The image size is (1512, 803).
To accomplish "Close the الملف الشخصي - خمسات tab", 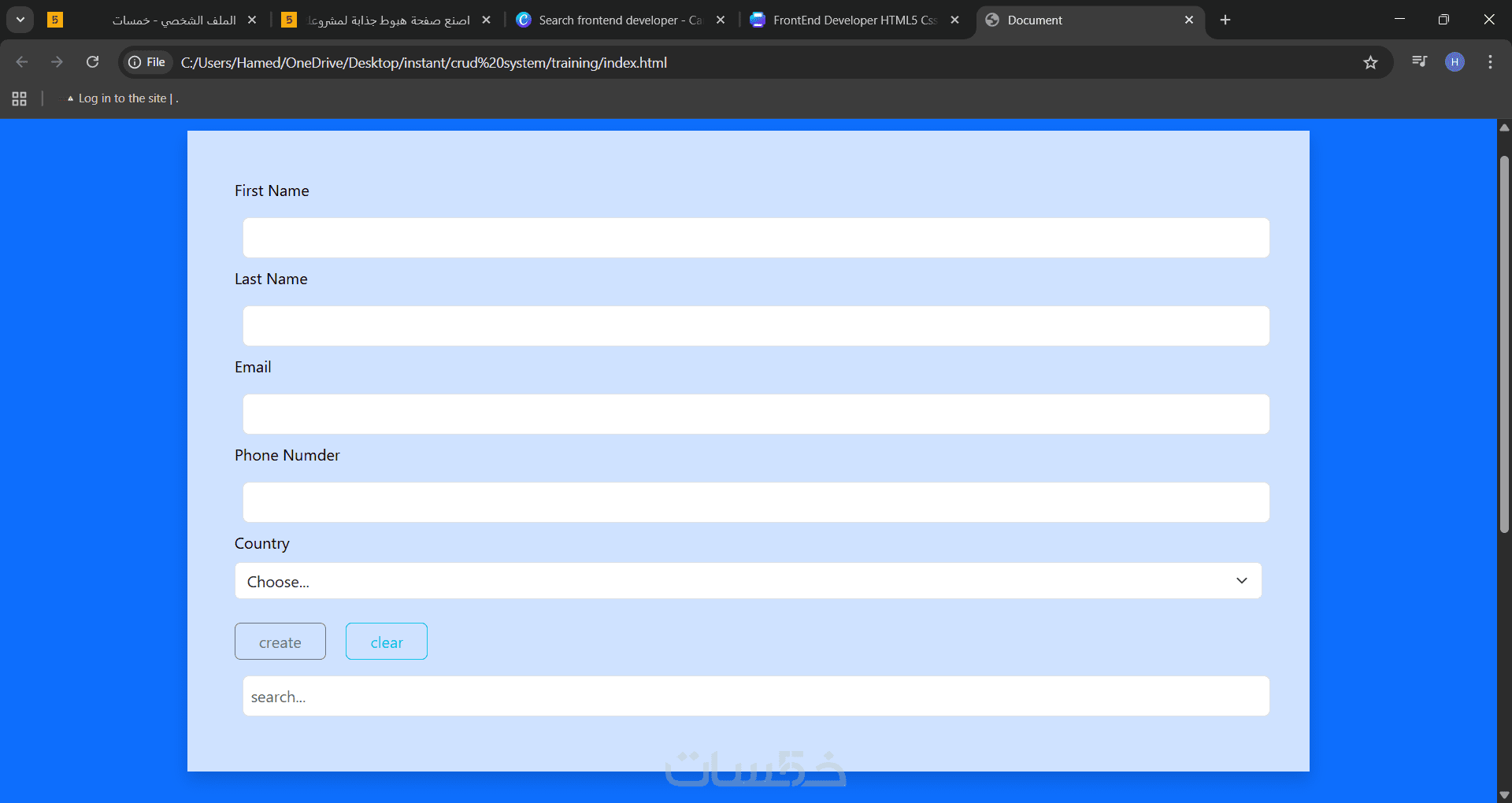I will pos(252,20).
